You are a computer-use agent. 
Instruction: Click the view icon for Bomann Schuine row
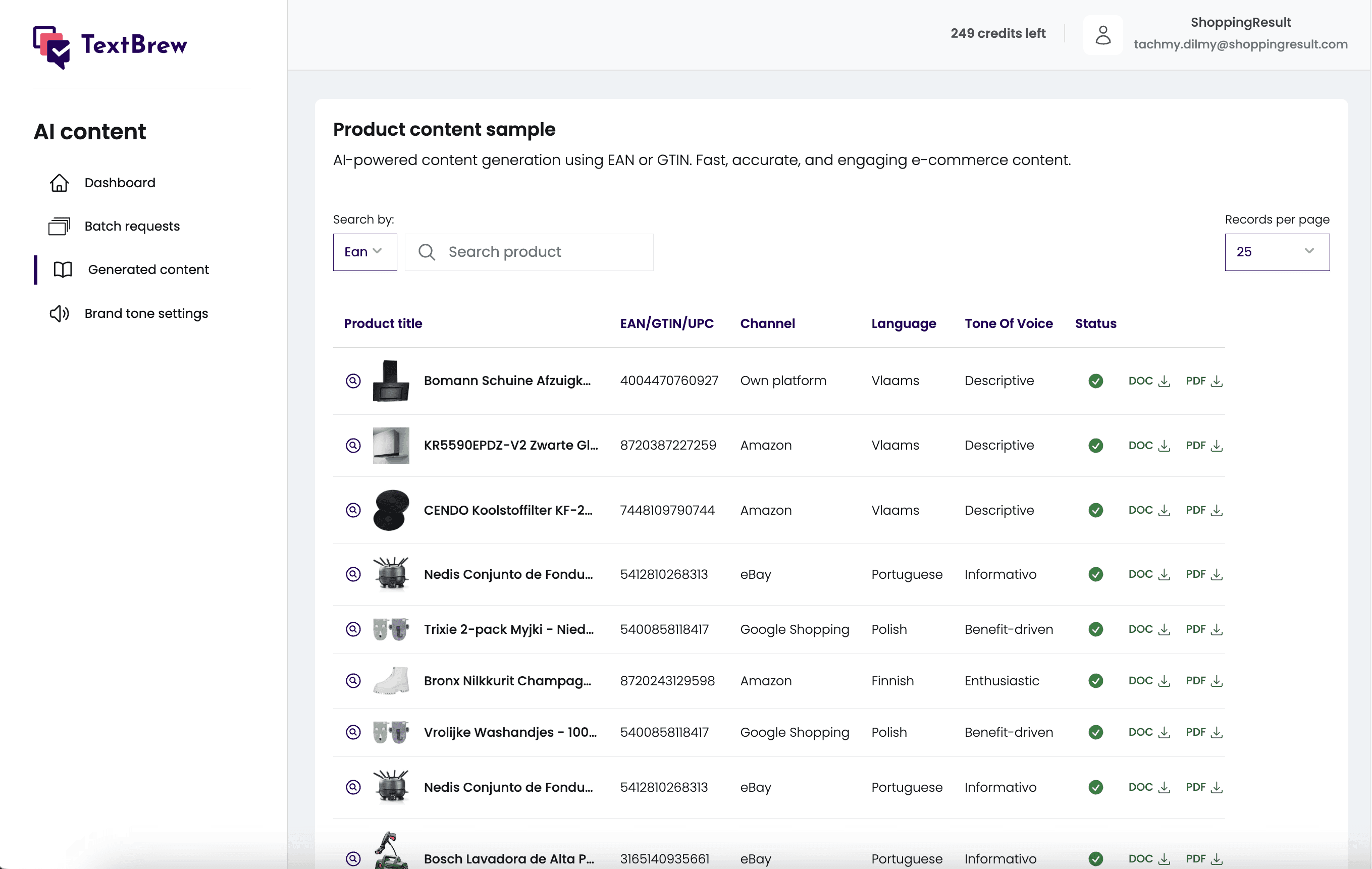[x=353, y=381]
